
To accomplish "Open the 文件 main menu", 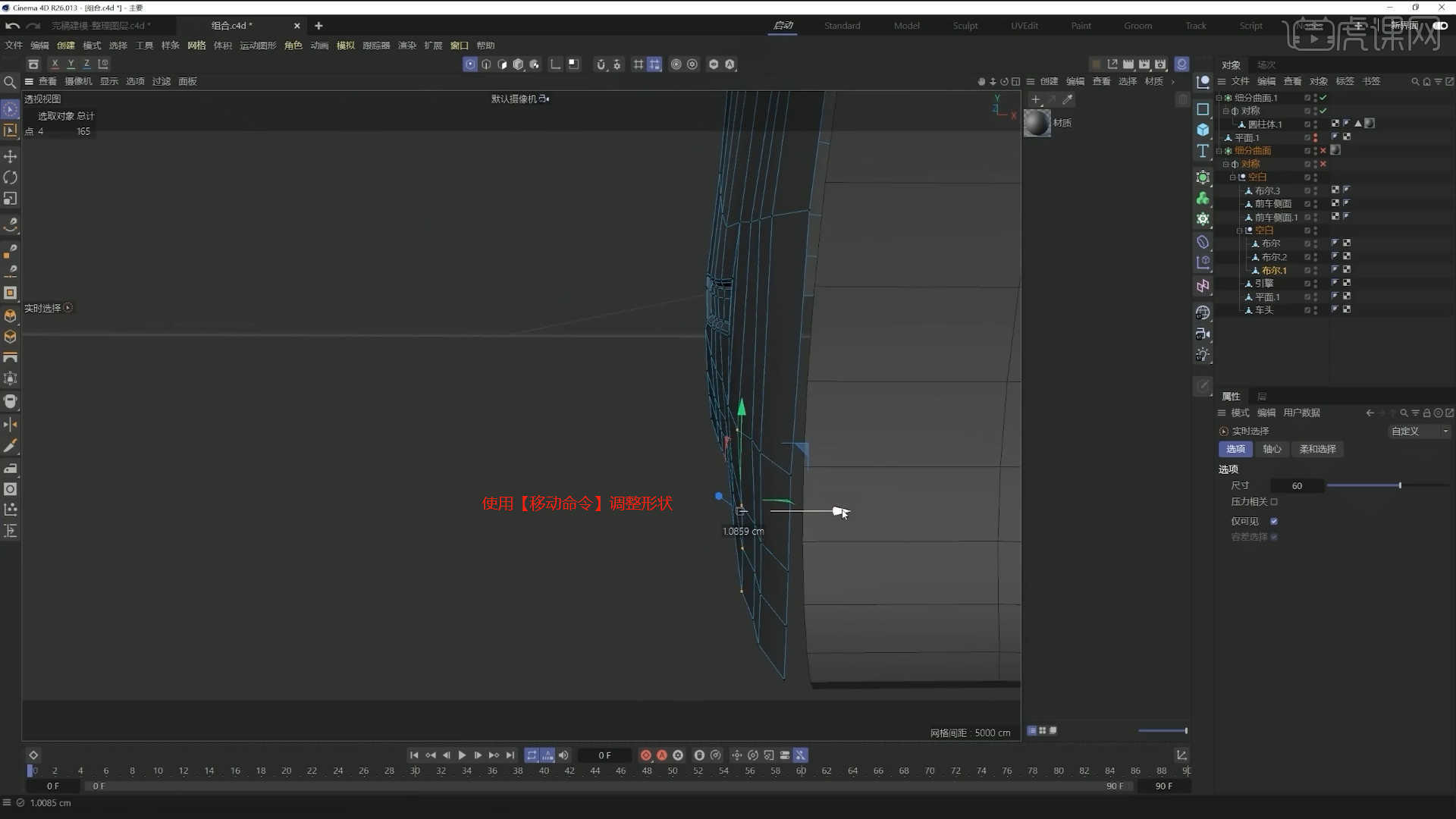I will pyautogui.click(x=14, y=45).
